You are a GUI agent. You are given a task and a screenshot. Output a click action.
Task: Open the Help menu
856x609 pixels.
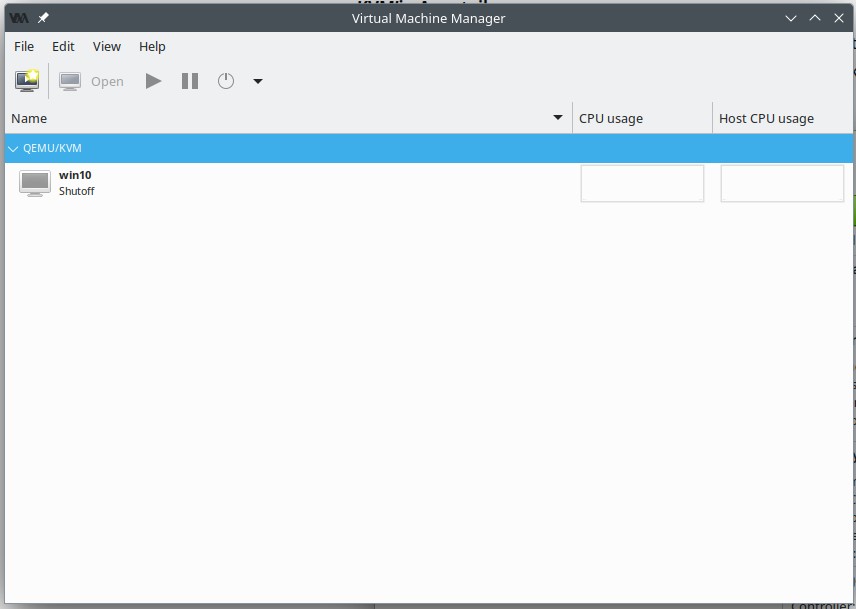coord(152,46)
